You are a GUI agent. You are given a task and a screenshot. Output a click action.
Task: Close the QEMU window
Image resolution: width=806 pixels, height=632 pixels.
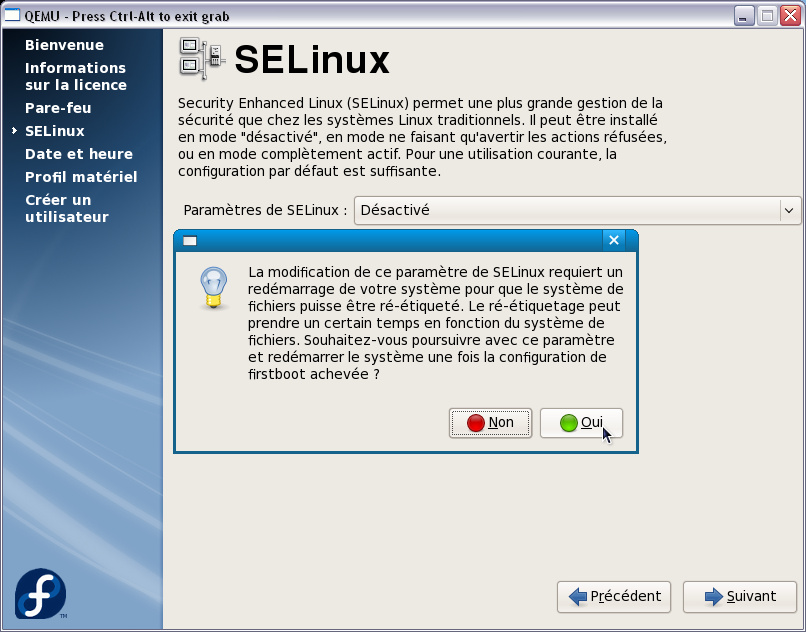click(791, 16)
